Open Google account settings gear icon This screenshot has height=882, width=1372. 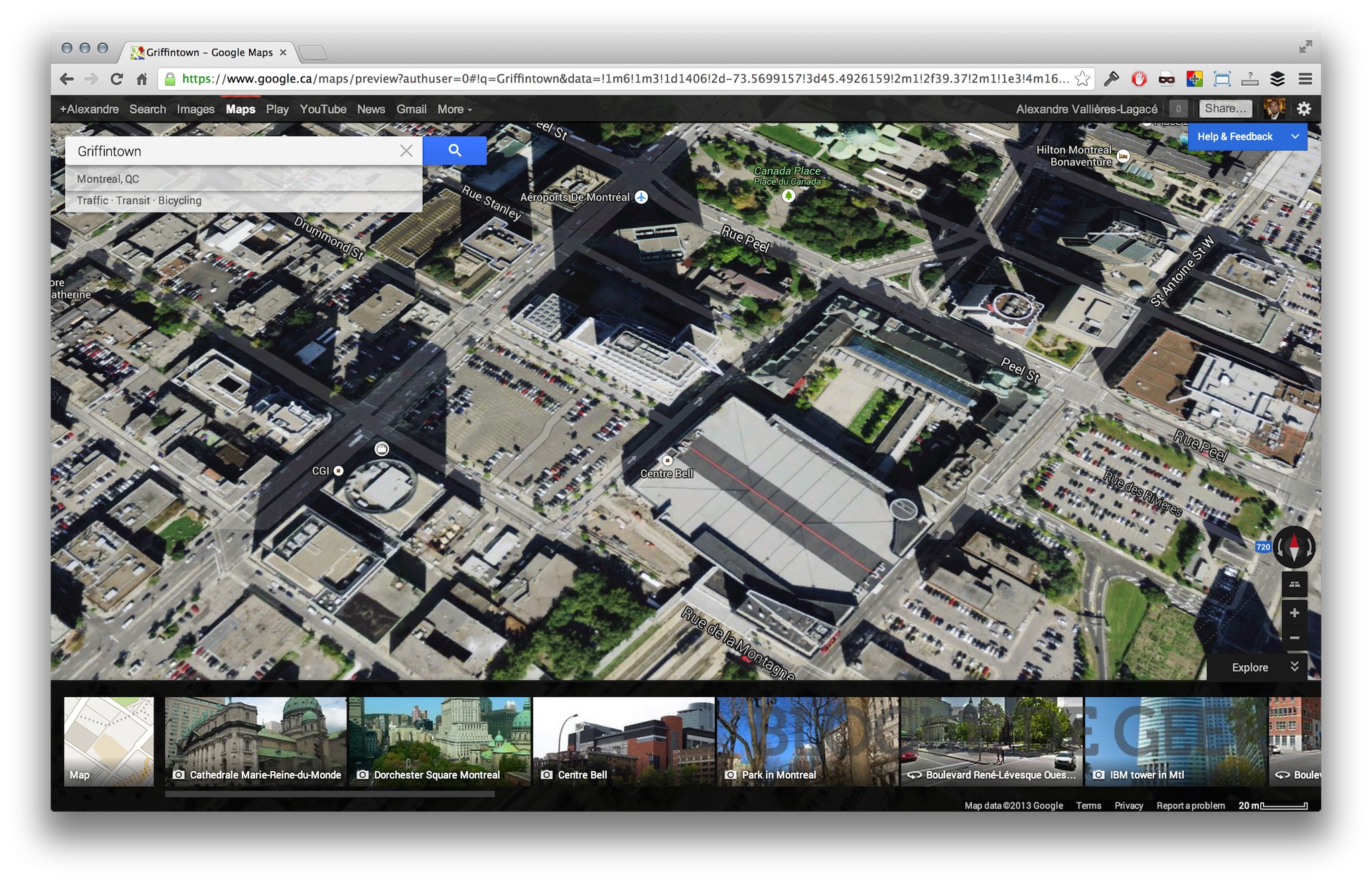(1304, 108)
